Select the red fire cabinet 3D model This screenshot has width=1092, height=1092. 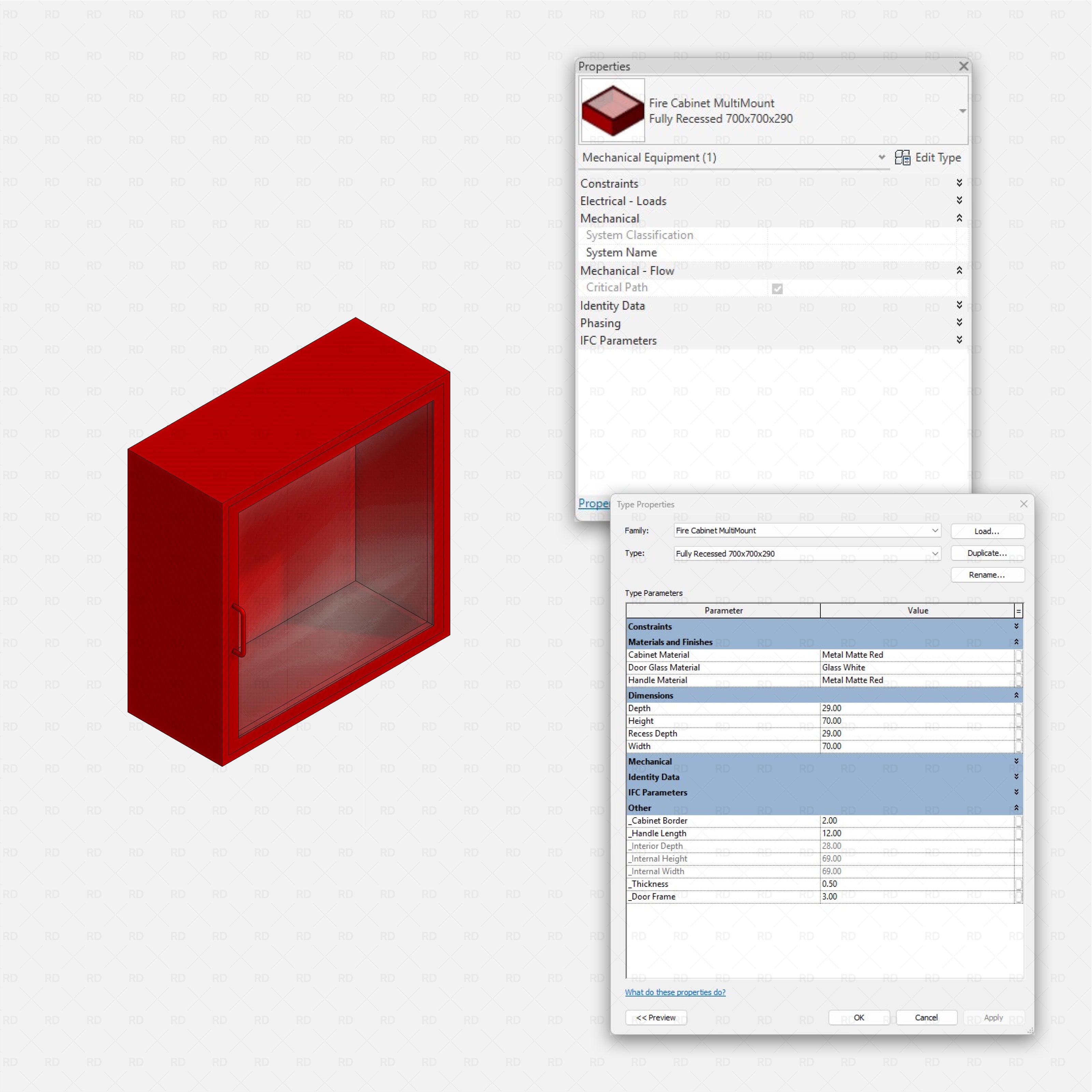288,542
